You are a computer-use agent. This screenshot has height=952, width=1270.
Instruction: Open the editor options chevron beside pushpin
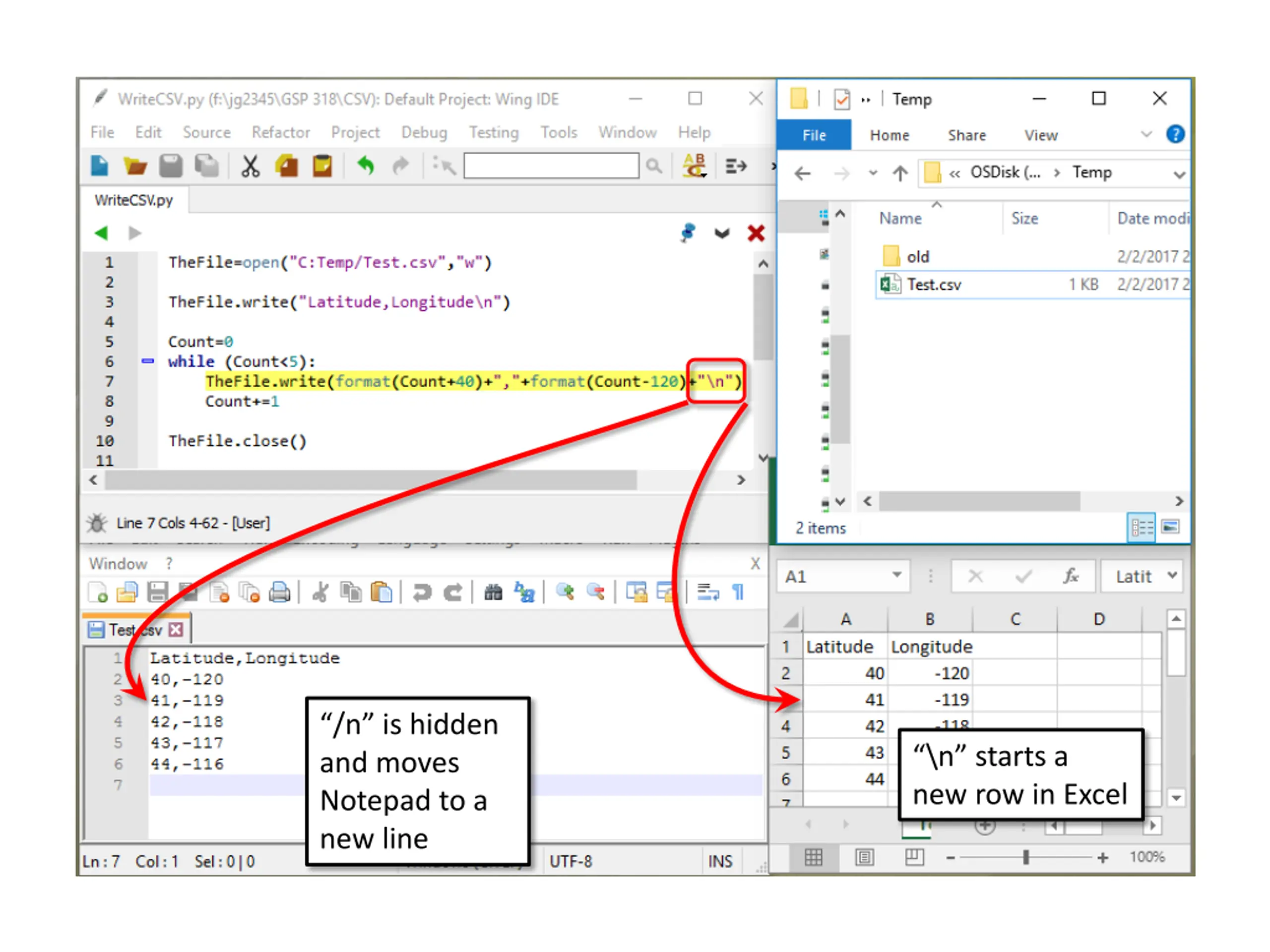722,233
